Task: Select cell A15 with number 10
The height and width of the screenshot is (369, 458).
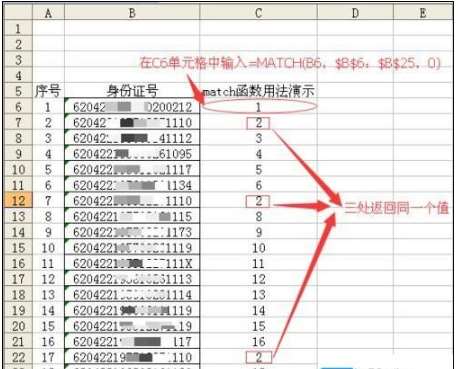Action: 48,248
